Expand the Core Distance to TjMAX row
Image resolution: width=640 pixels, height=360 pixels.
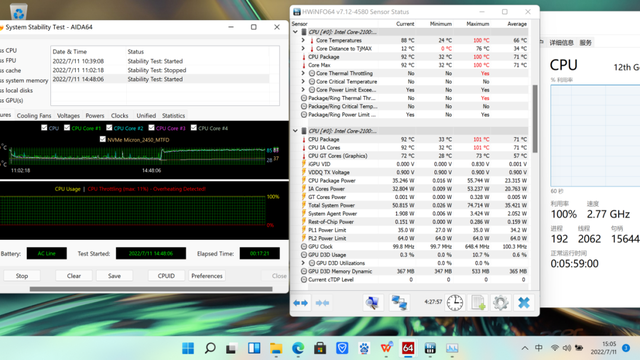click(x=303, y=48)
